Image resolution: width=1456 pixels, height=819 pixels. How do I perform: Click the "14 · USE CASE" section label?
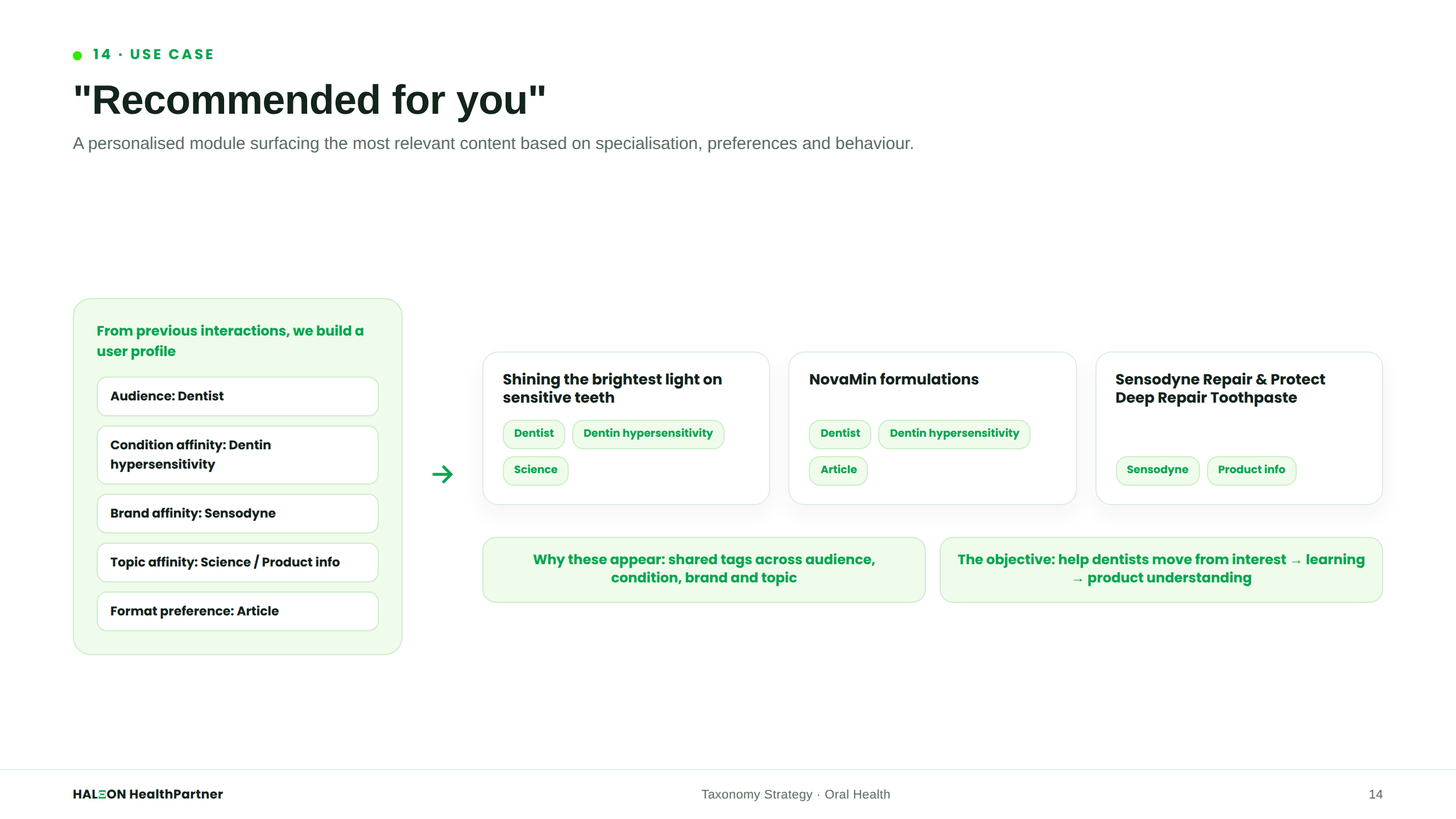[153, 55]
